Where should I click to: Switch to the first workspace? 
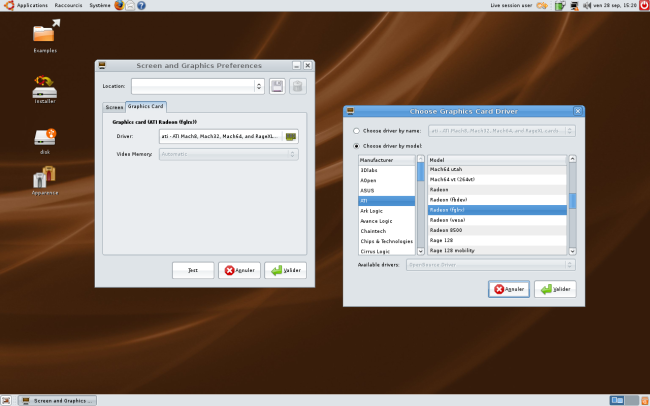pyautogui.click(x=617, y=400)
